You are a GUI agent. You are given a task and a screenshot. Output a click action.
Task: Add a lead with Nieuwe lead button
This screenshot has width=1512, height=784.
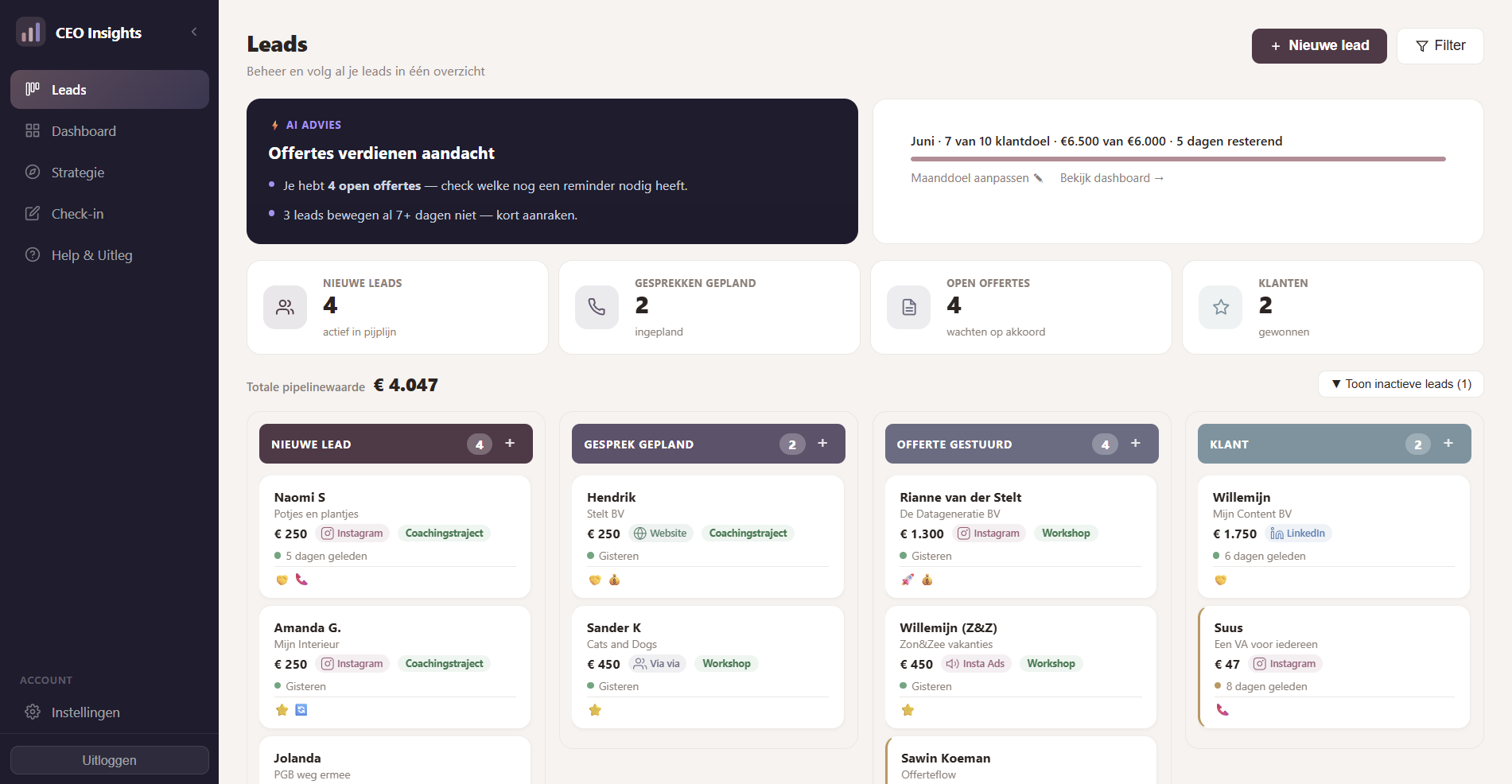tap(1319, 46)
